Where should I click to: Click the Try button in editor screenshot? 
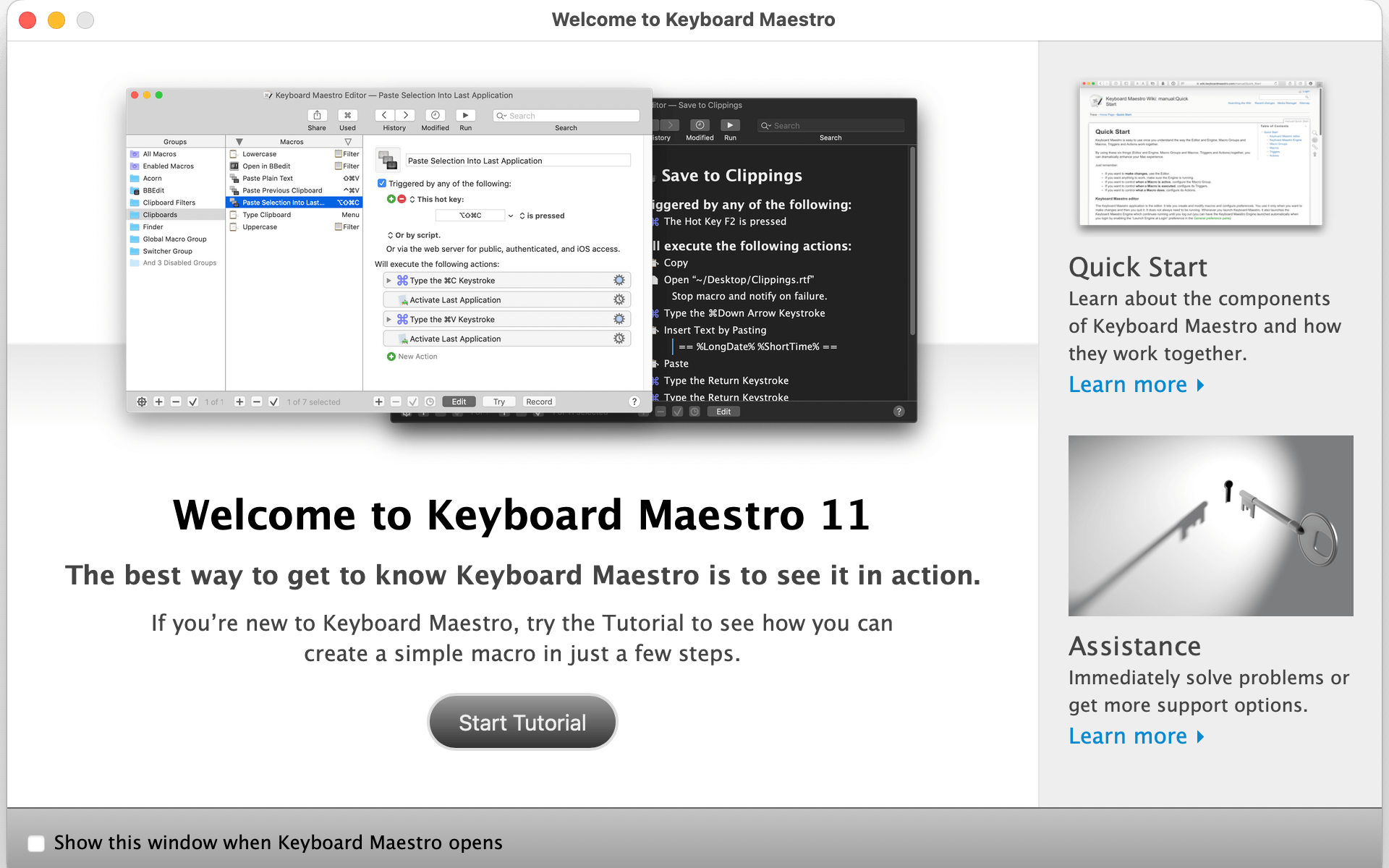[x=499, y=402]
